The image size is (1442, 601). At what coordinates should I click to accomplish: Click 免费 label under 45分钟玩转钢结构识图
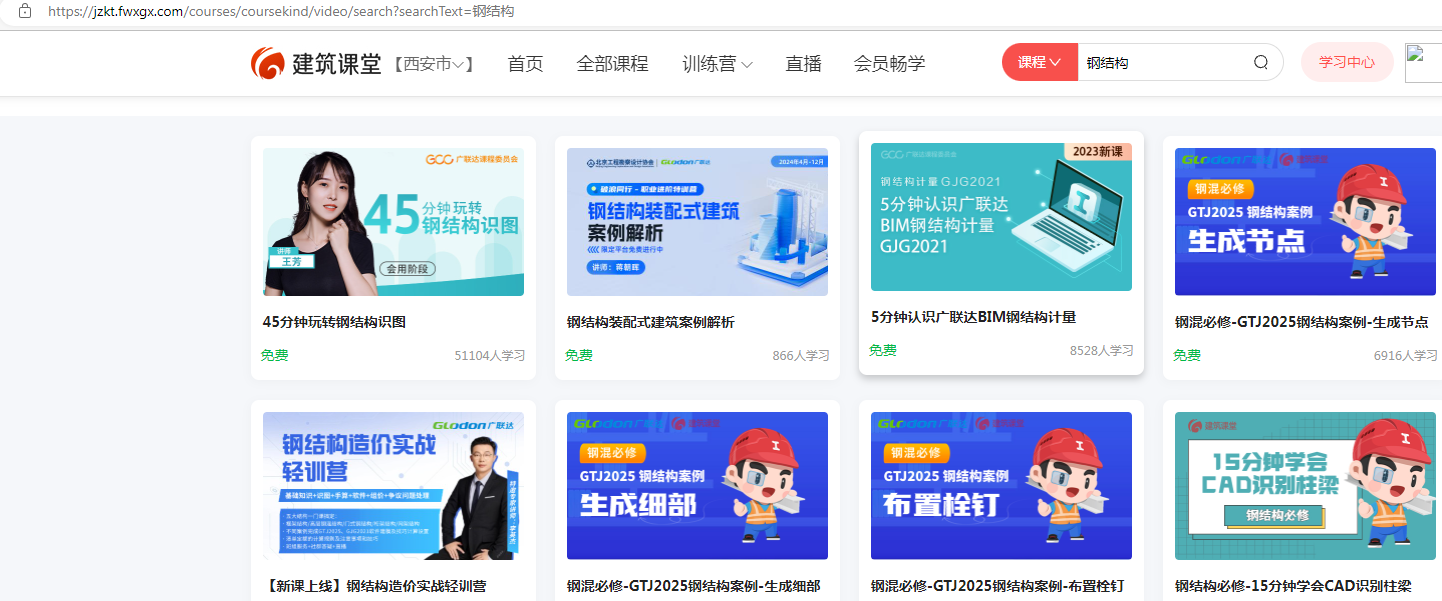pos(274,355)
